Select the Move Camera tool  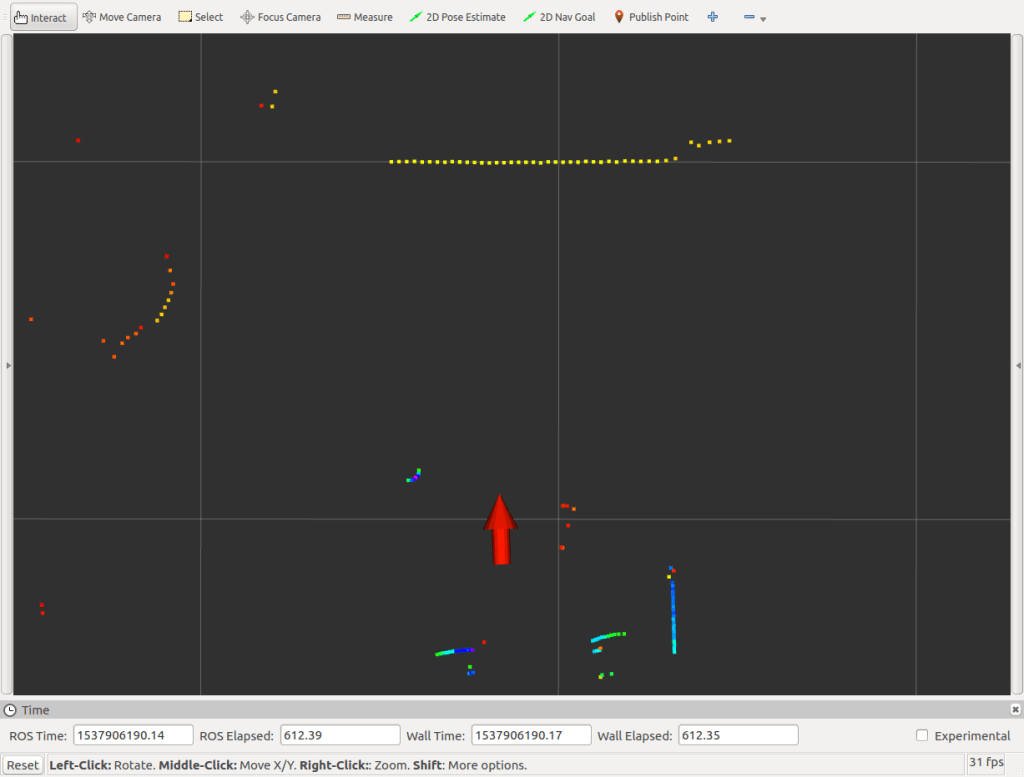pyautogui.click(x=121, y=17)
